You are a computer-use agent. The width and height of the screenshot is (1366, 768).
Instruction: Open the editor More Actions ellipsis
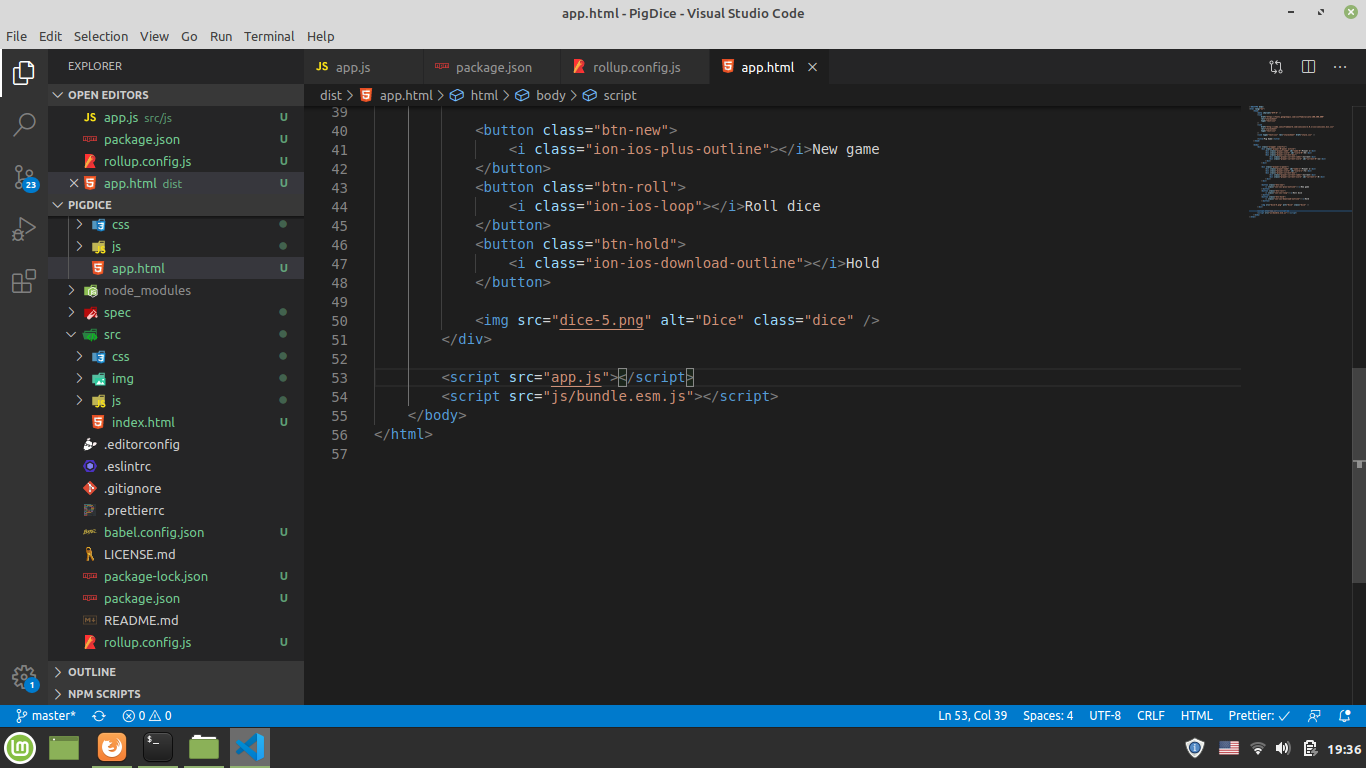[1341, 67]
